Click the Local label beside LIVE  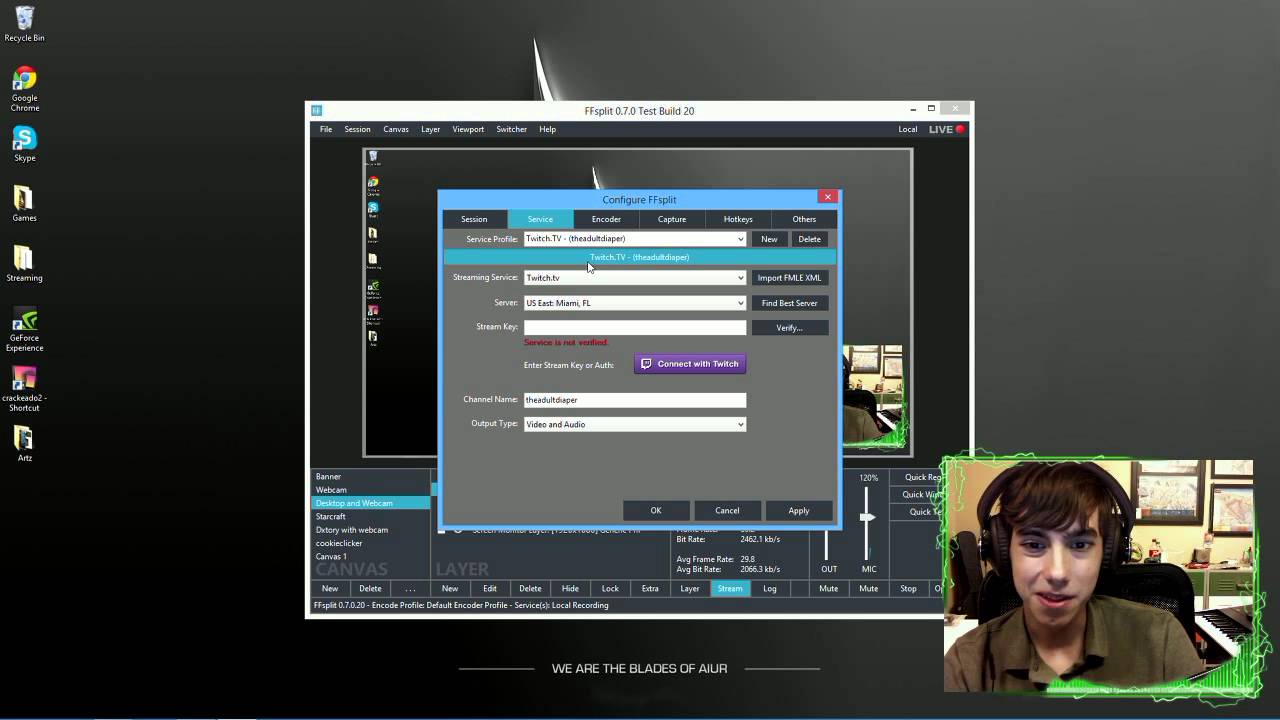pos(907,129)
